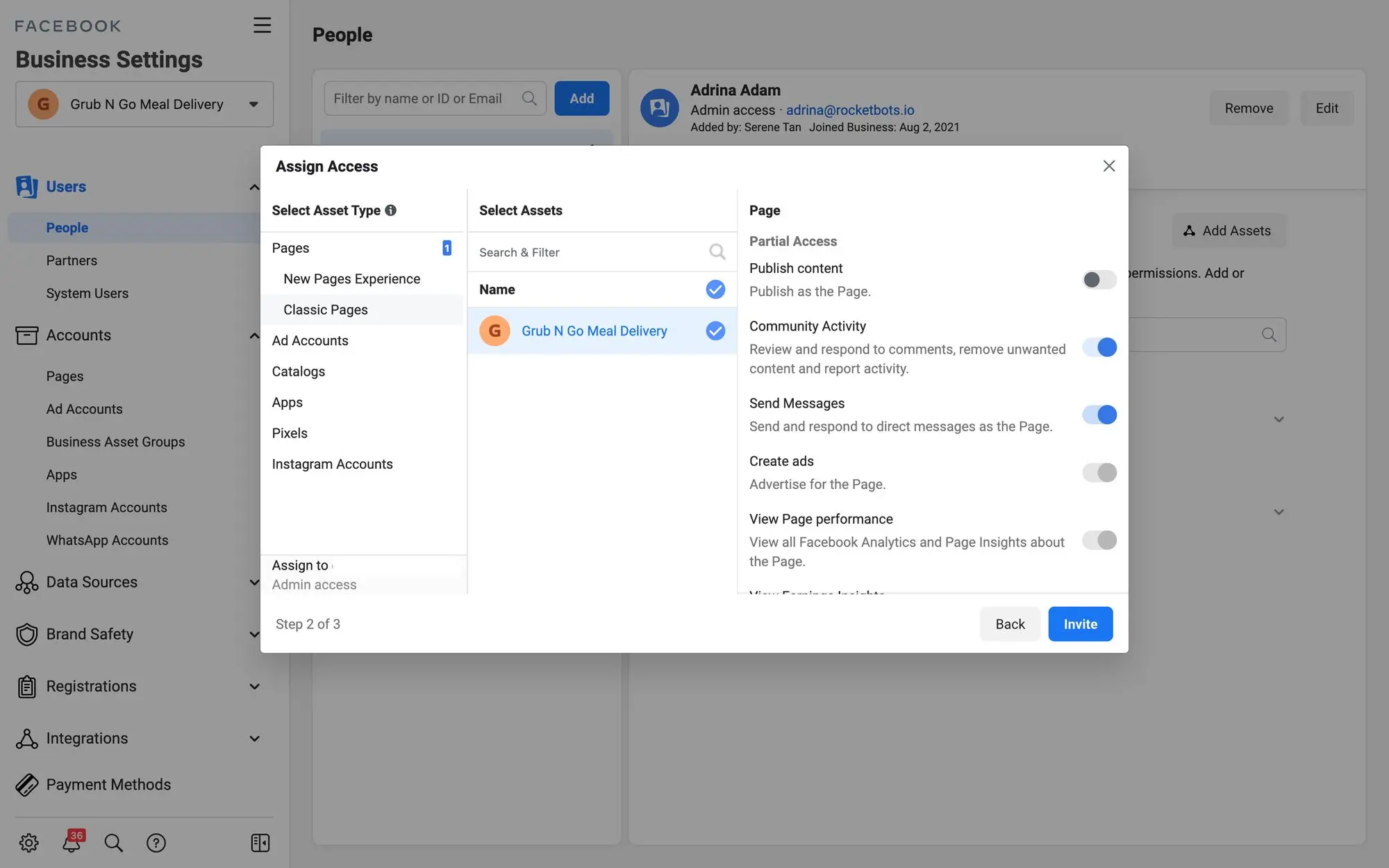Toggle the Community Activity switch

point(1099,347)
